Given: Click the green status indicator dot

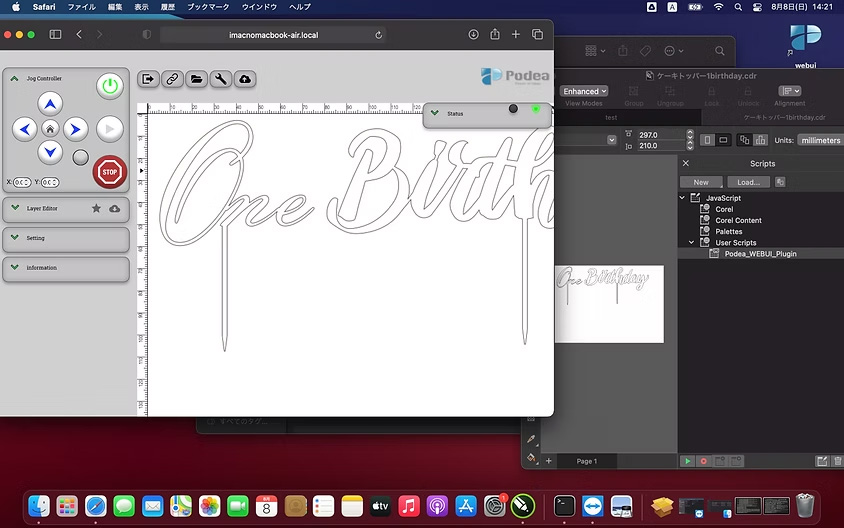Looking at the screenshot, I should 536,109.
